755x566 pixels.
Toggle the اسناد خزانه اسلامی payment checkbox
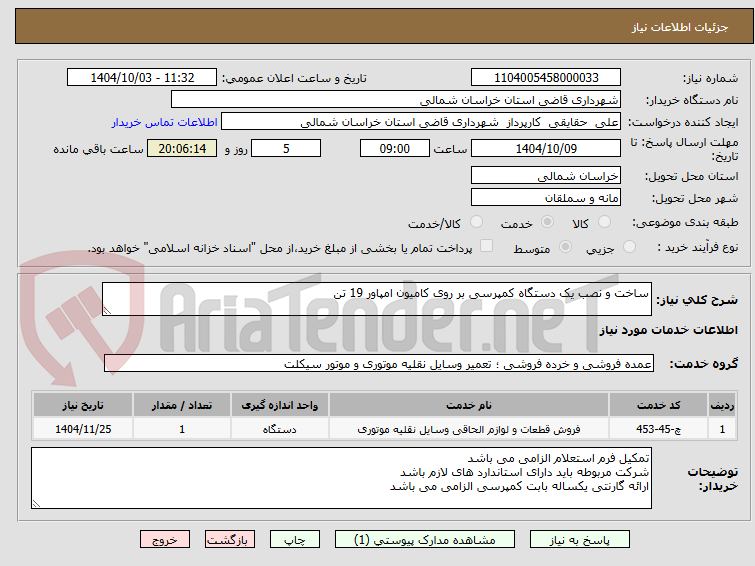[x=486, y=246]
